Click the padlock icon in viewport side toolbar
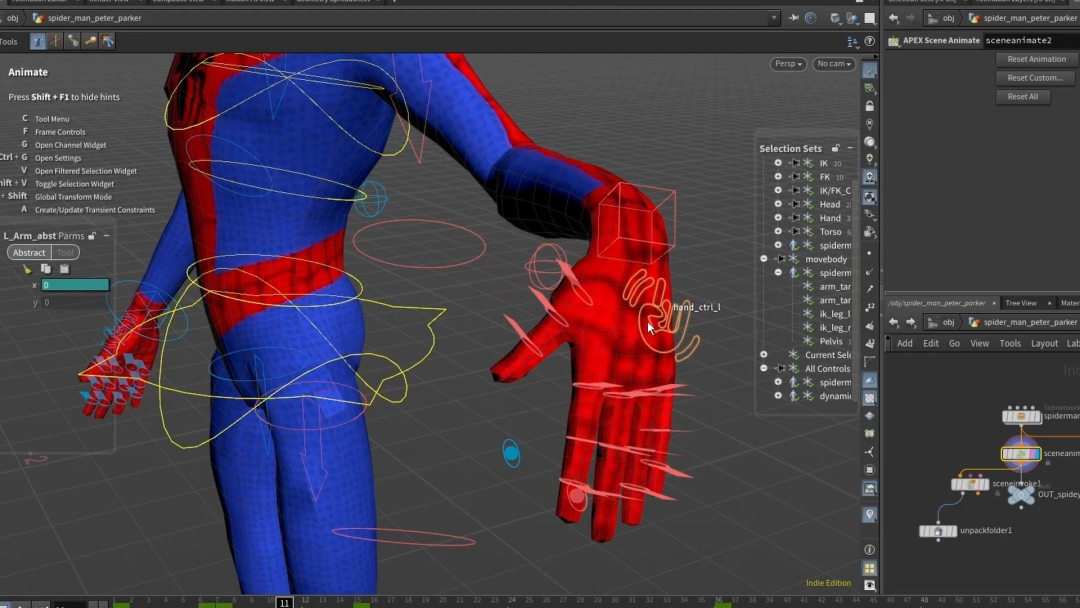Image resolution: width=1080 pixels, height=608 pixels. [x=870, y=106]
